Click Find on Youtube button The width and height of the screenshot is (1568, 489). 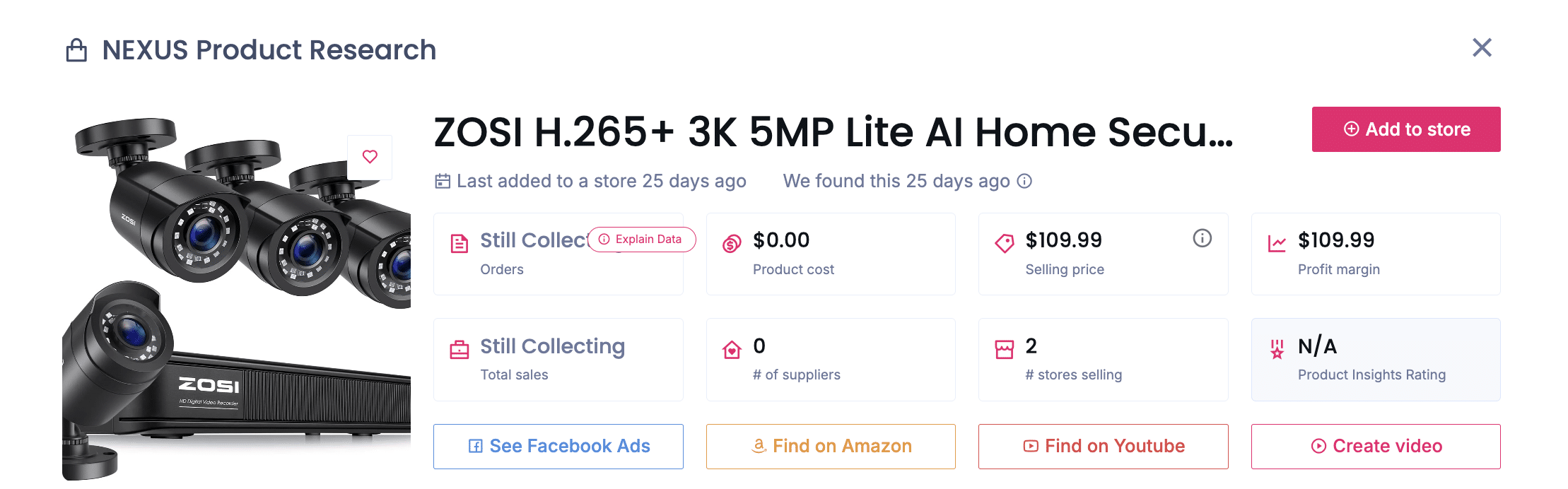(1103, 446)
